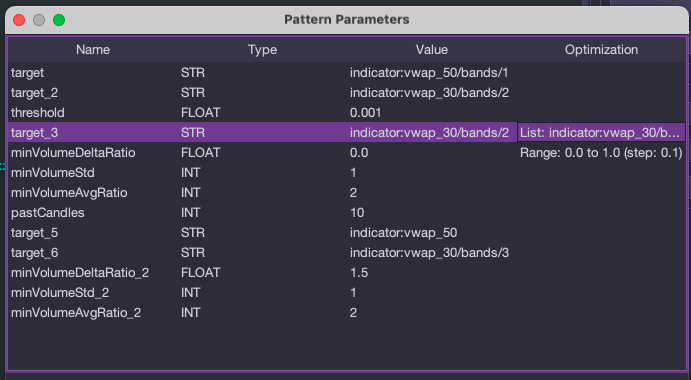Click the INT type of minVolumeStd row
Viewport: 691px width, 380px height.
(x=190, y=172)
